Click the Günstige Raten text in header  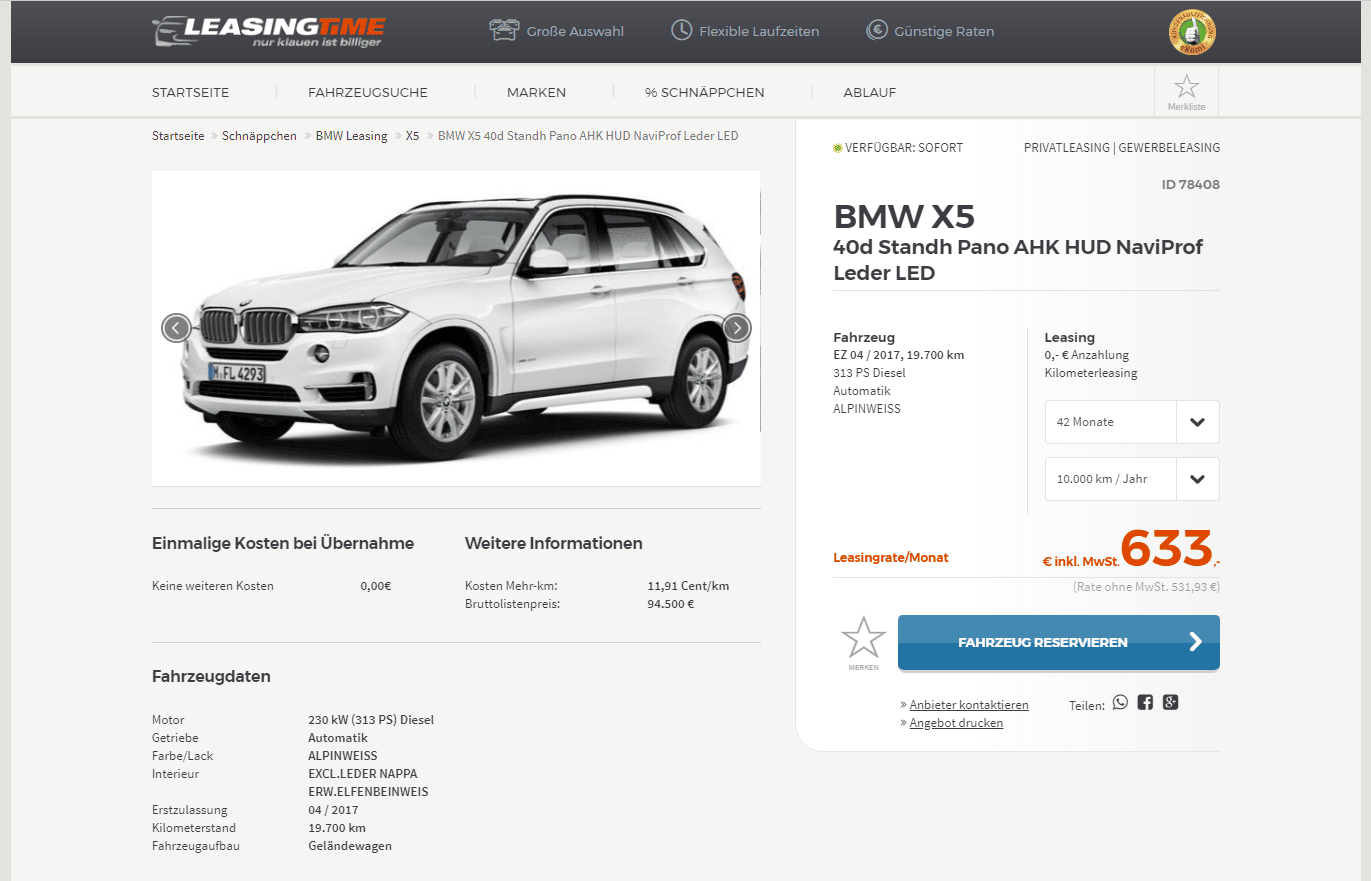(945, 32)
